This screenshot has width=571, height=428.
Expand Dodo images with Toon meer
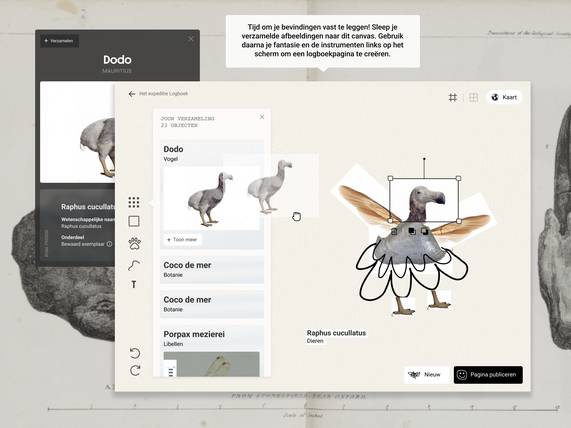click(182, 240)
